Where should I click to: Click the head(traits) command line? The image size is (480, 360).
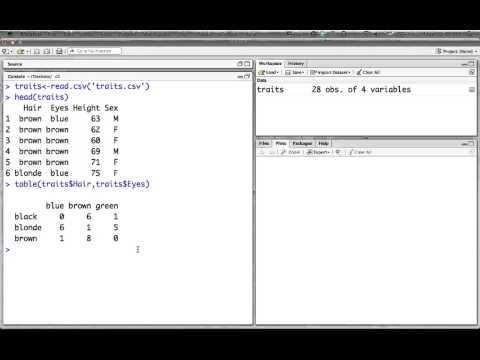pyautogui.click(x=41, y=97)
